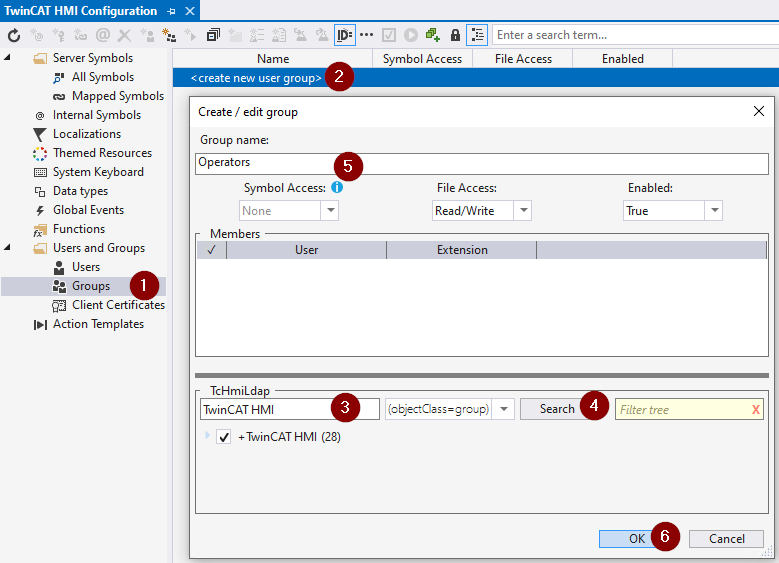779x563 pixels.
Task: Toggle the ID display toolbar icon
Action: (x=345, y=35)
